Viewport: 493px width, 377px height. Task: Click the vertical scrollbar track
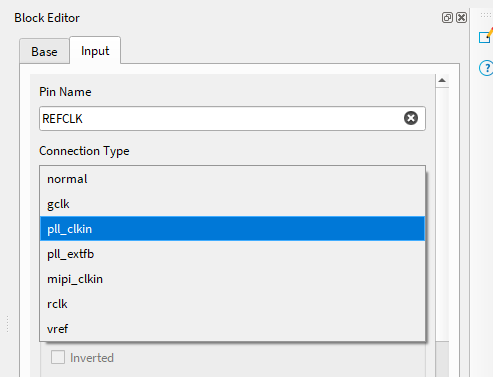(x=442, y=213)
